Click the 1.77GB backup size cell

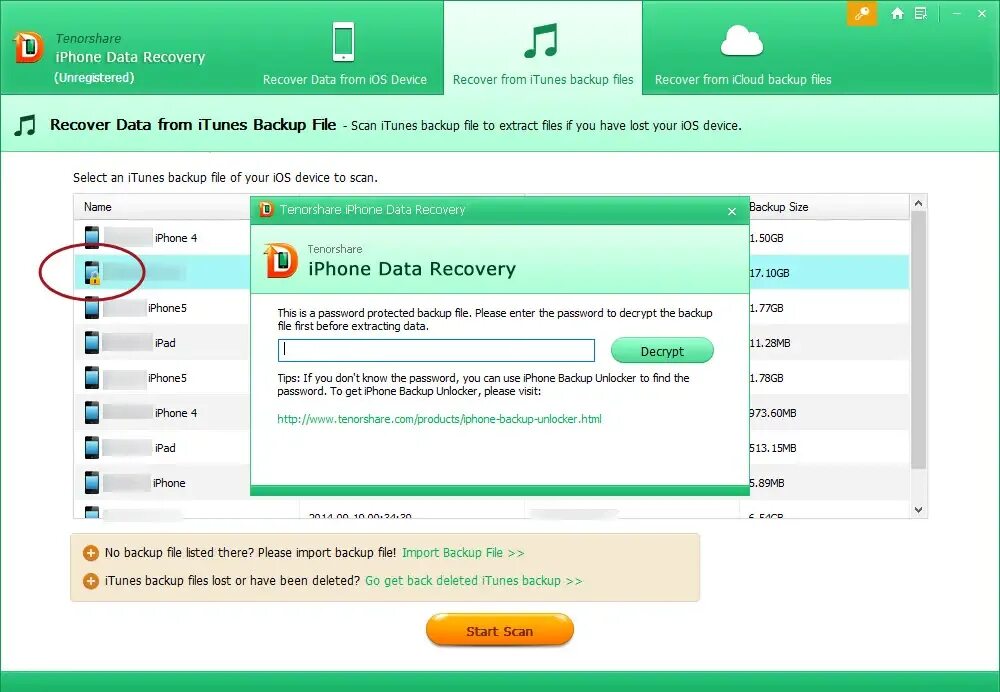pyautogui.click(x=767, y=308)
